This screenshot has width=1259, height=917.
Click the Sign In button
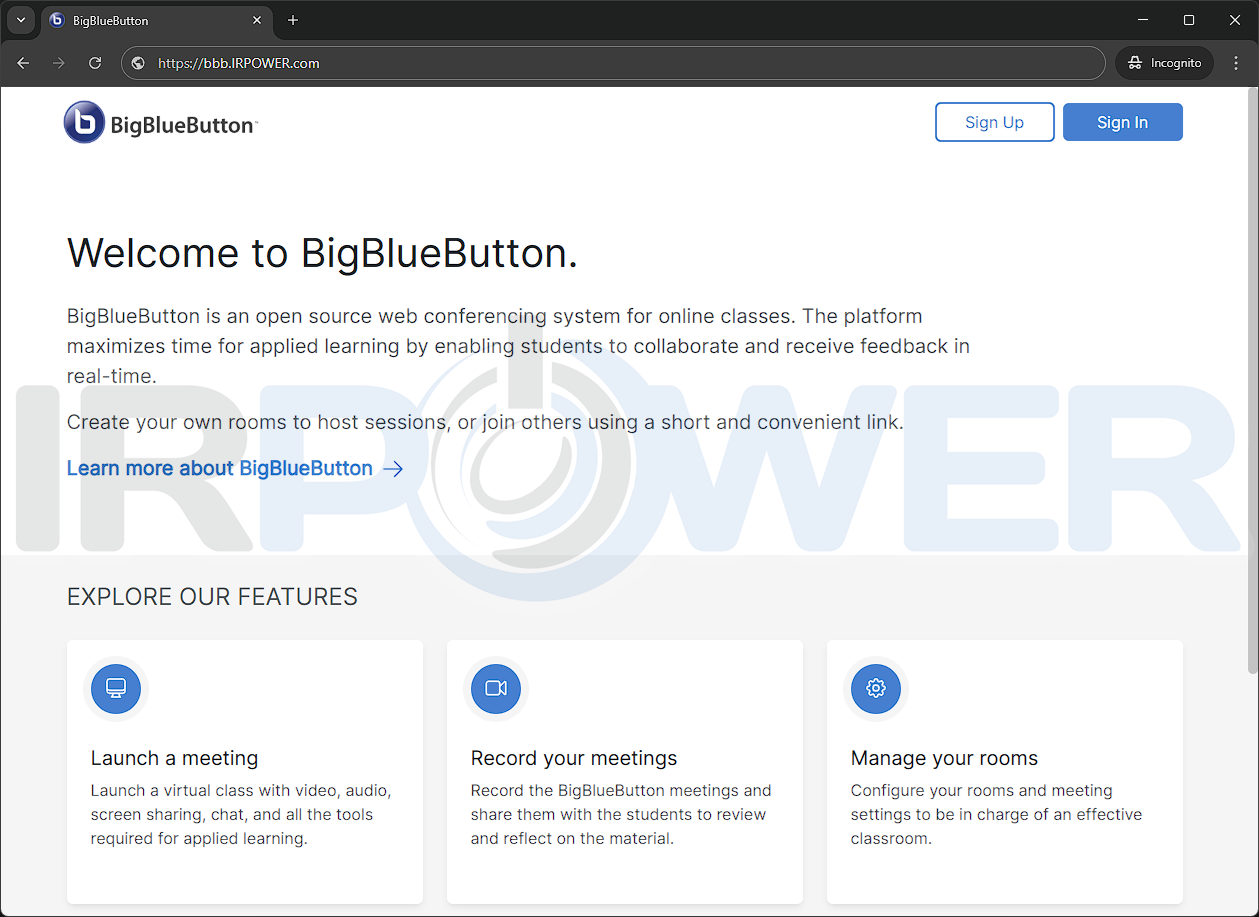click(1122, 121)
